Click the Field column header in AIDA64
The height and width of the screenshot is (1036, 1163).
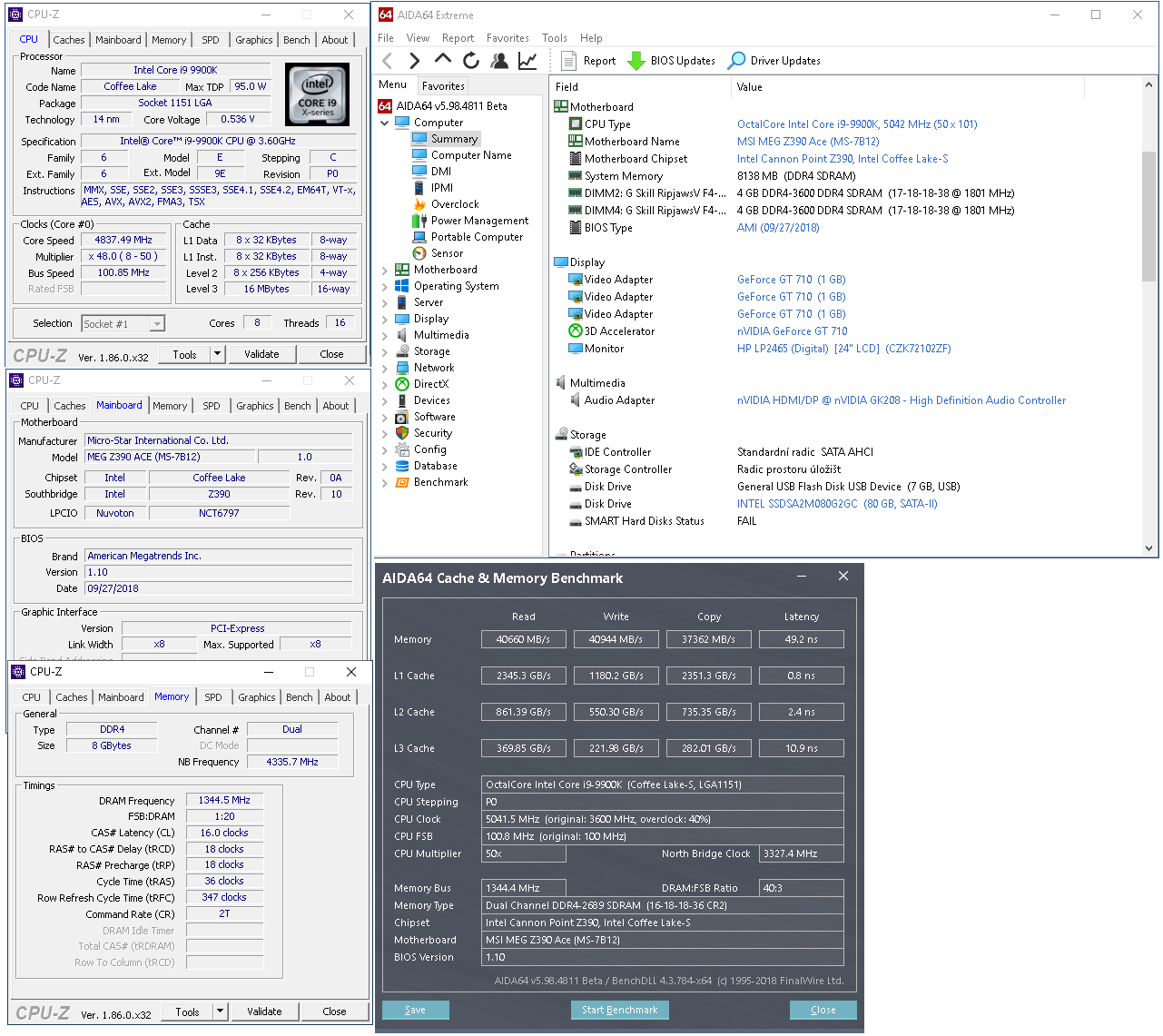point(641,87)
